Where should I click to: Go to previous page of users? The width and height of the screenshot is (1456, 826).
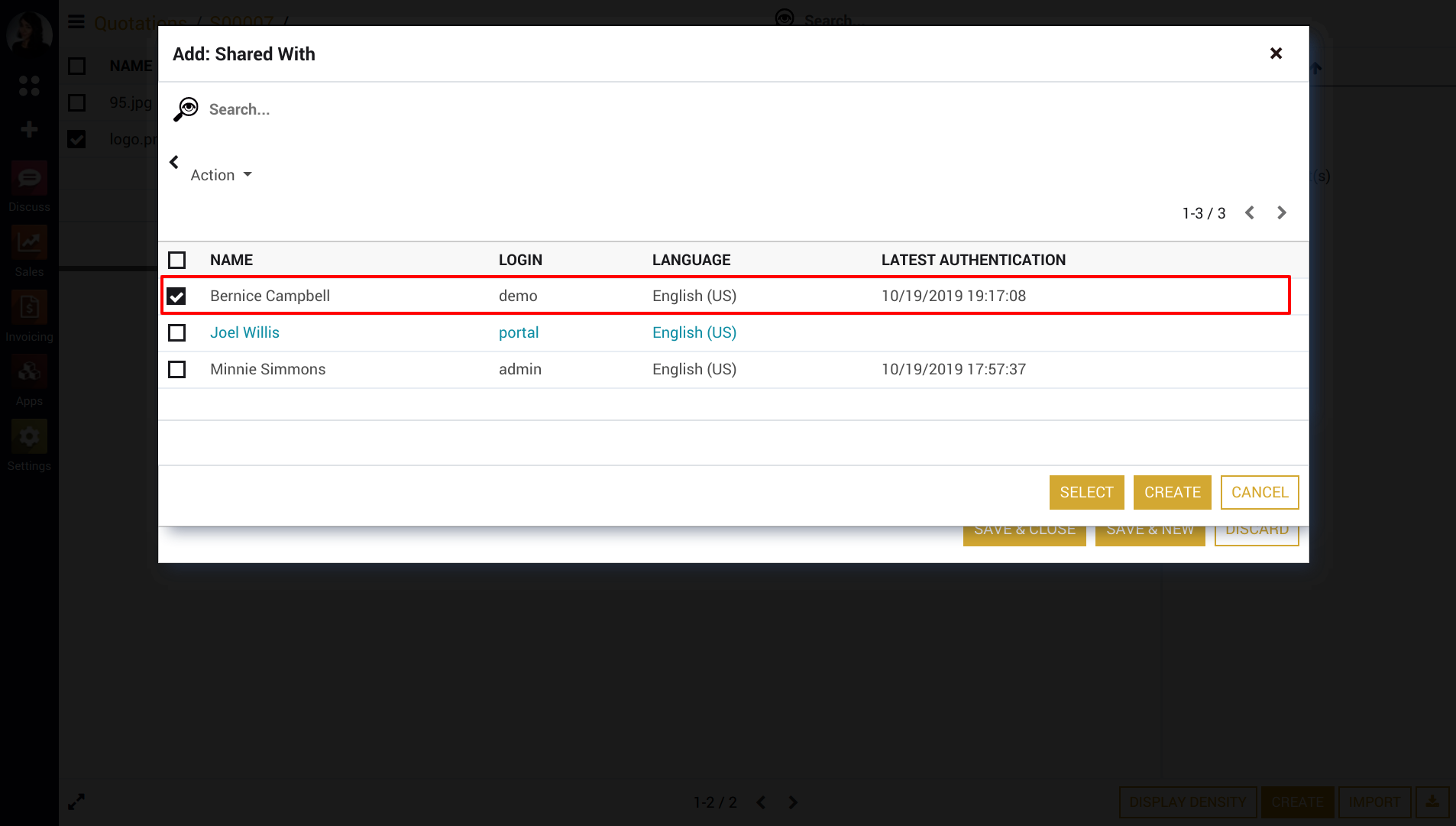click(x=1250, y=213)
